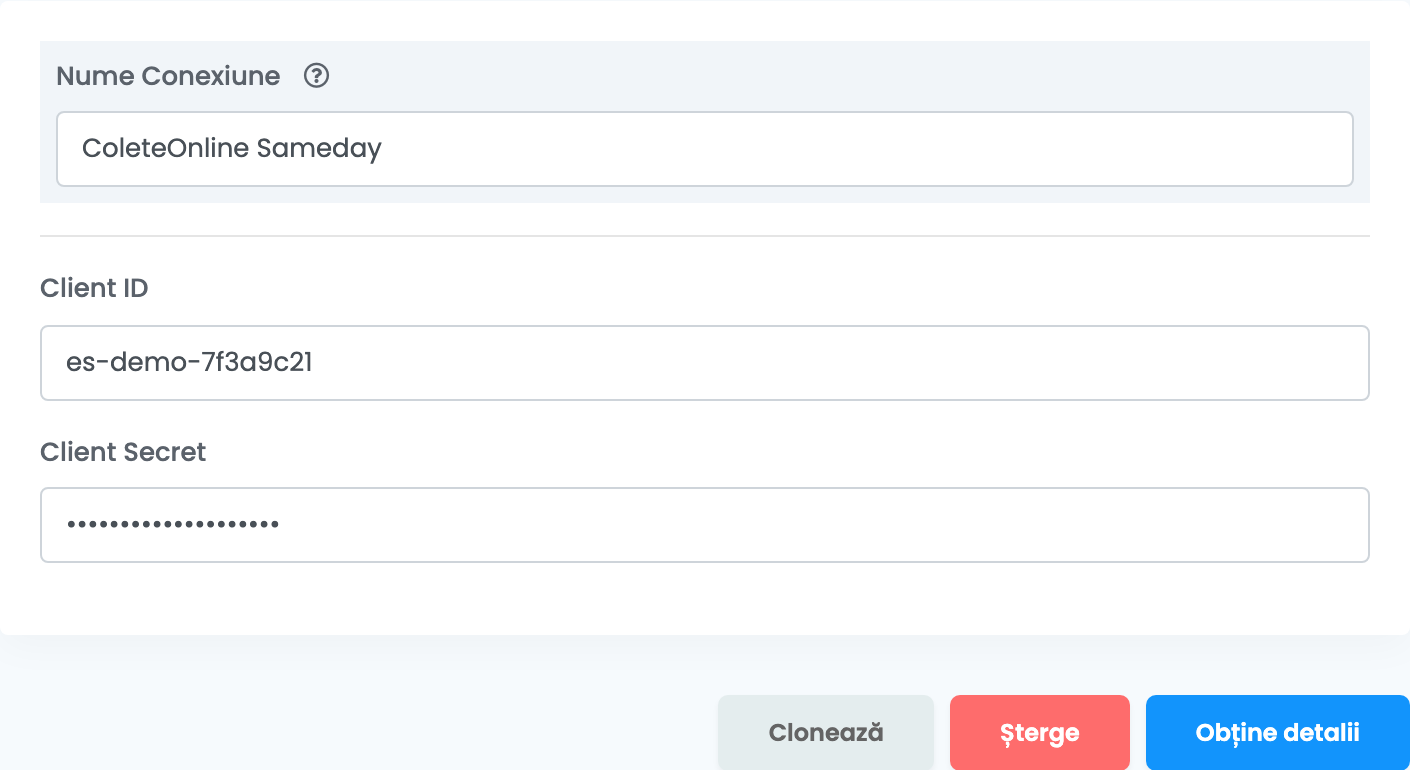Screen dimensions: 1410x770
Task: Click the red delete button
Action: pos(1040,733)
